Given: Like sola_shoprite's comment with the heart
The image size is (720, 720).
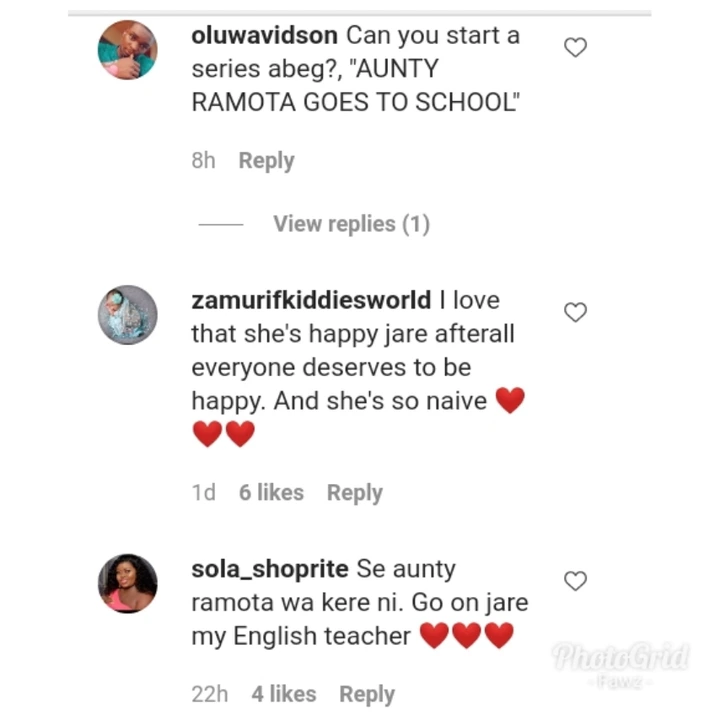Looking at the screenshot, I should pyautogui.click(x=575, y=580).
